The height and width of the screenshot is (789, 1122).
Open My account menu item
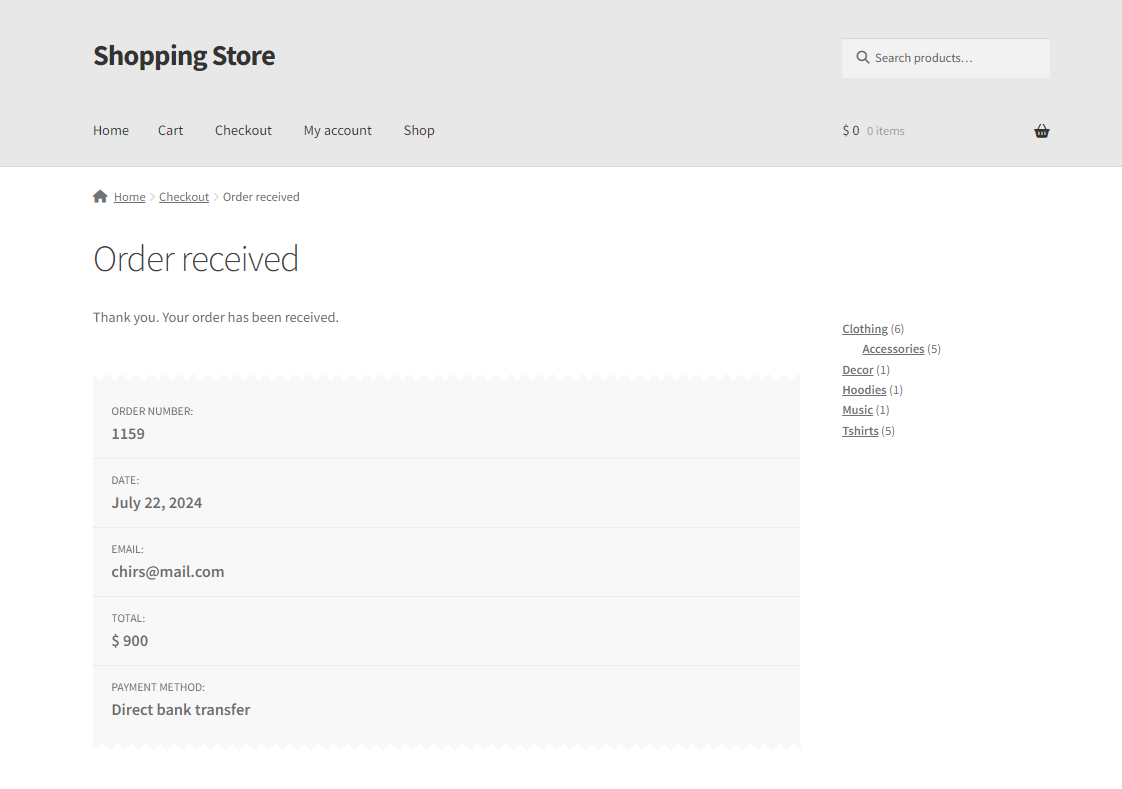(x=338, y=130)
